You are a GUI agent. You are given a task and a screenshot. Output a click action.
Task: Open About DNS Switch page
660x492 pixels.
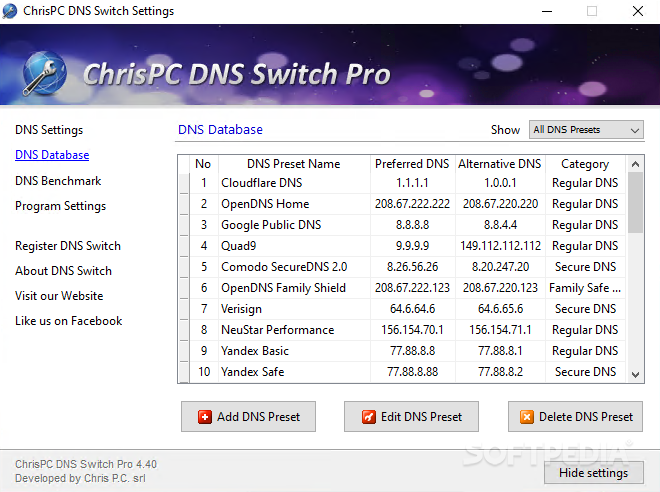pyautogui.click(x=63, y=271)
